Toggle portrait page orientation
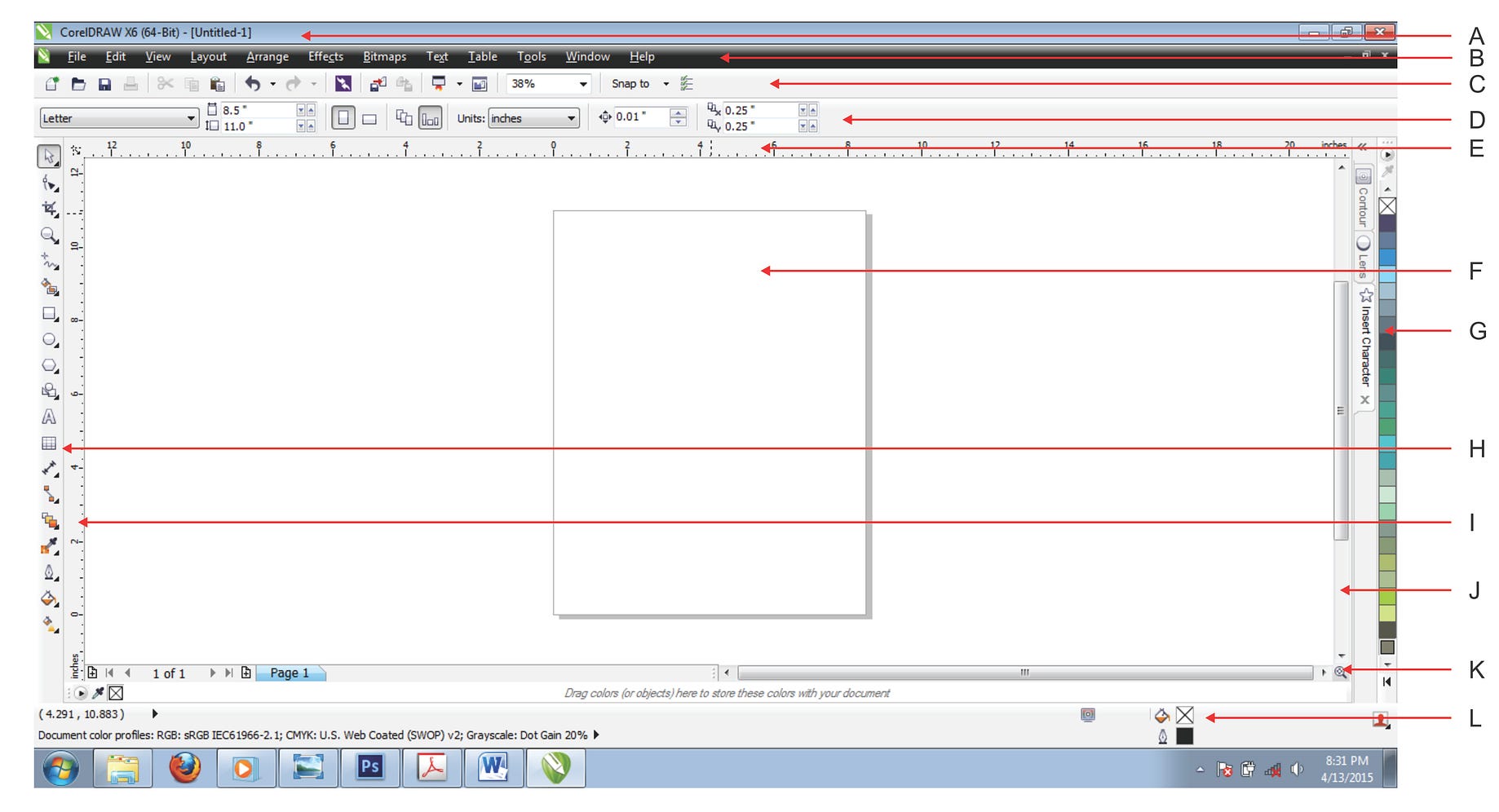Screen dimensions: 1499x812 [342, 117]
